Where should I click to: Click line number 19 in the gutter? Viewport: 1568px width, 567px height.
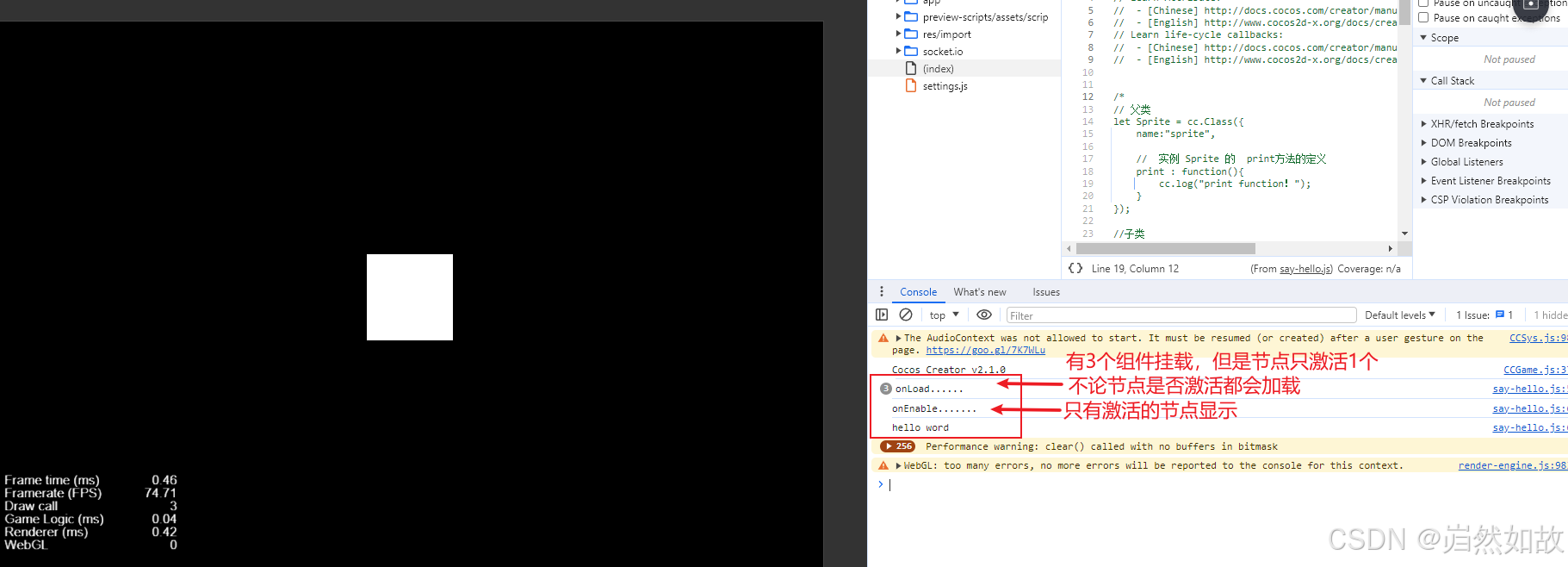[1088, 184]
